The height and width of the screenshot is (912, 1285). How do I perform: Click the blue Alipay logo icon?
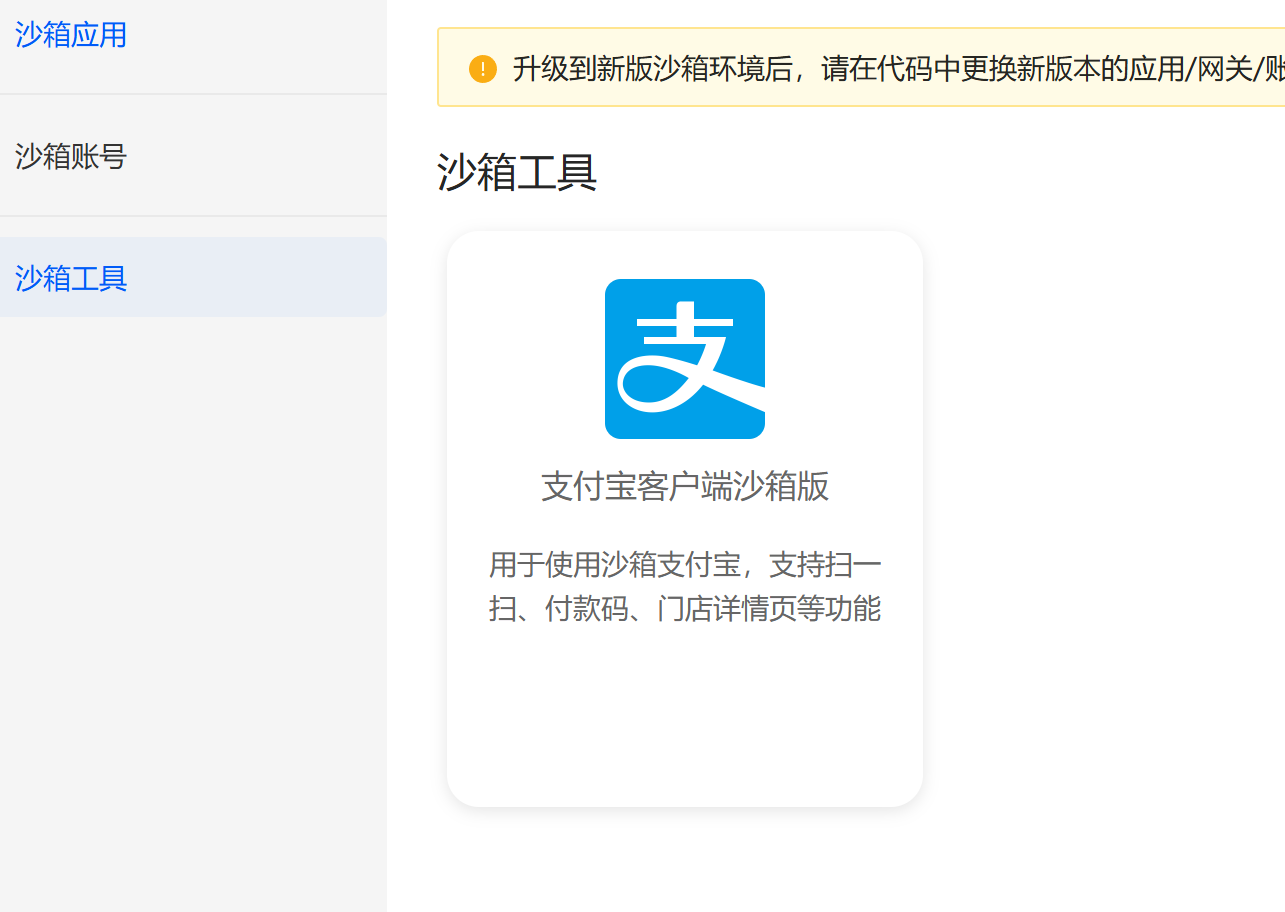685,359
